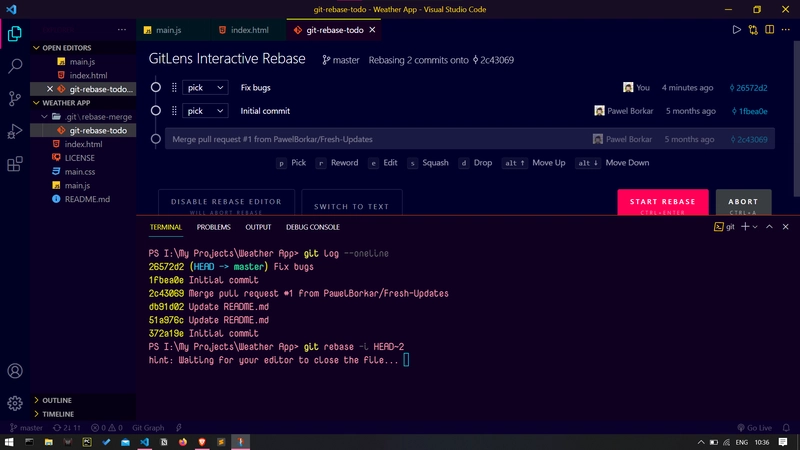
Task: Click the master branch in status bar
Action: [27, 428]
